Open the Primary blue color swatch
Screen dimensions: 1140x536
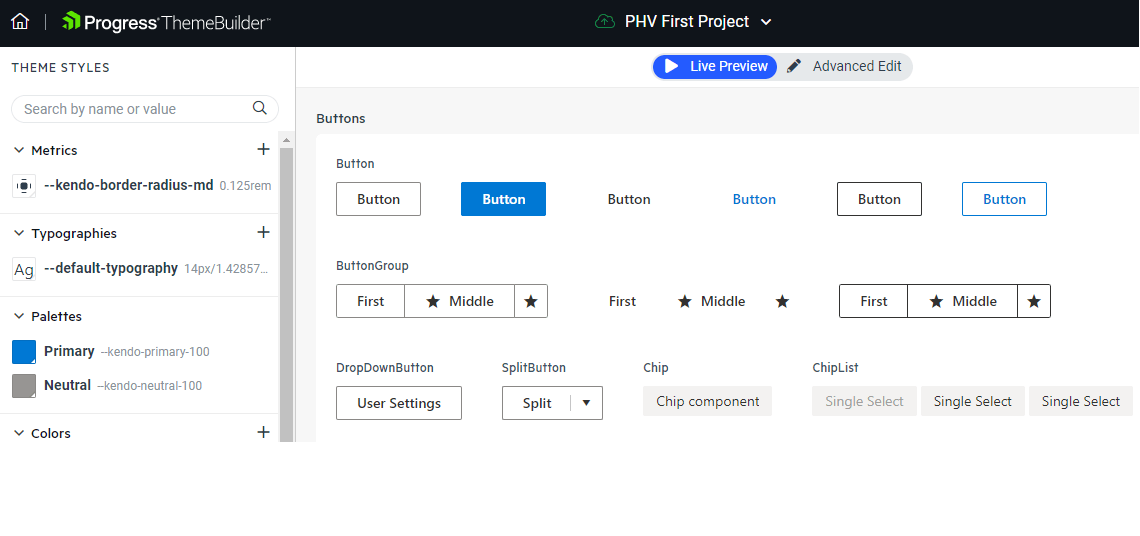pos(24,352)
